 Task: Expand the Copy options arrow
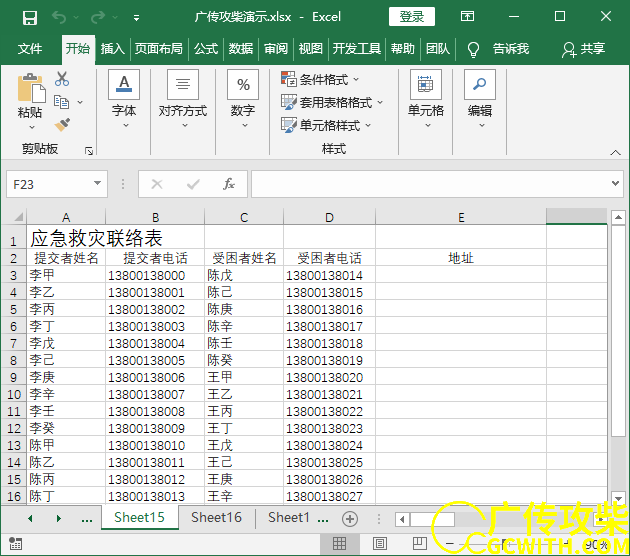pos(80,102)
